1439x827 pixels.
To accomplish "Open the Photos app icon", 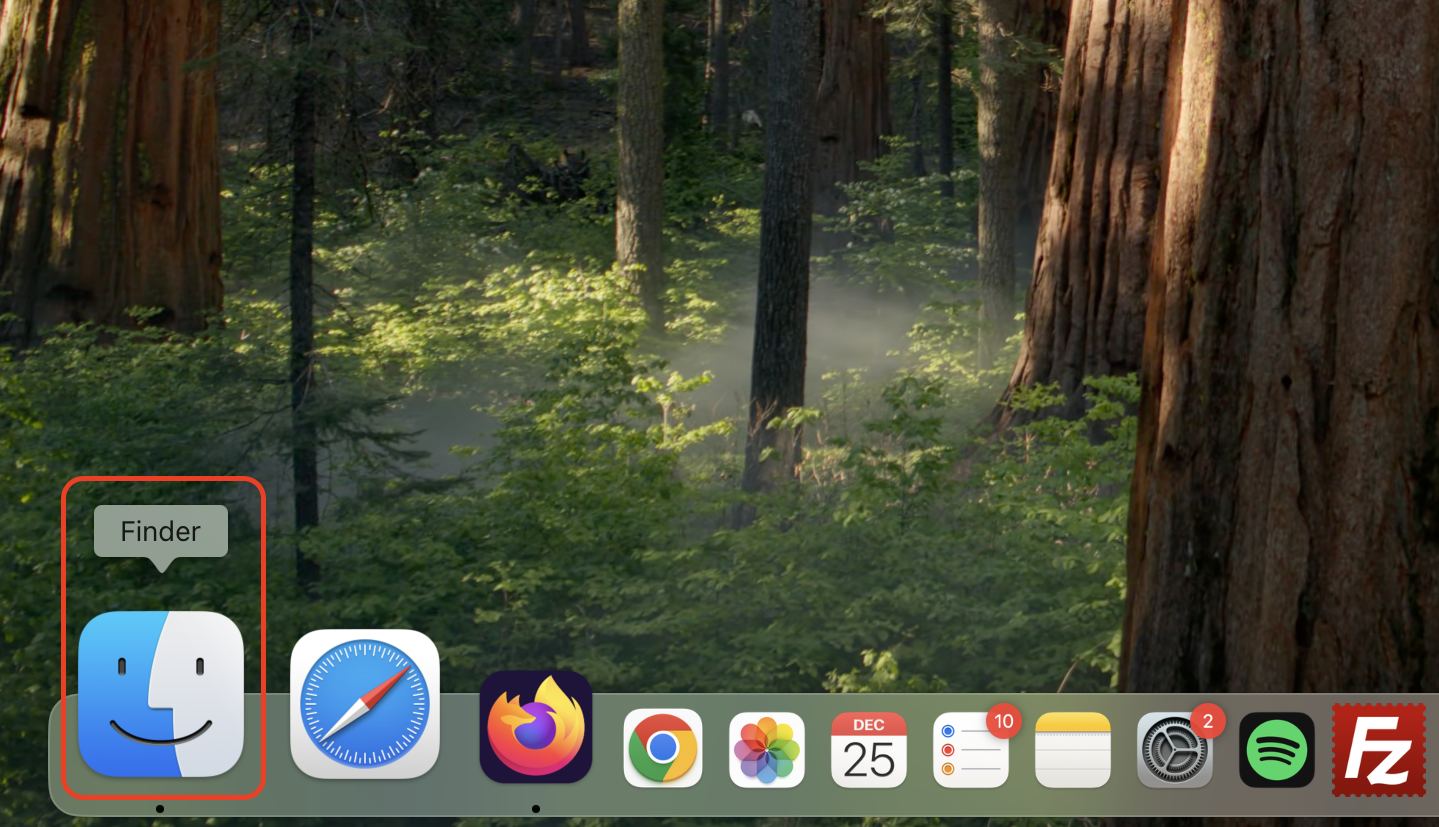I will click(x=766, y=749).
